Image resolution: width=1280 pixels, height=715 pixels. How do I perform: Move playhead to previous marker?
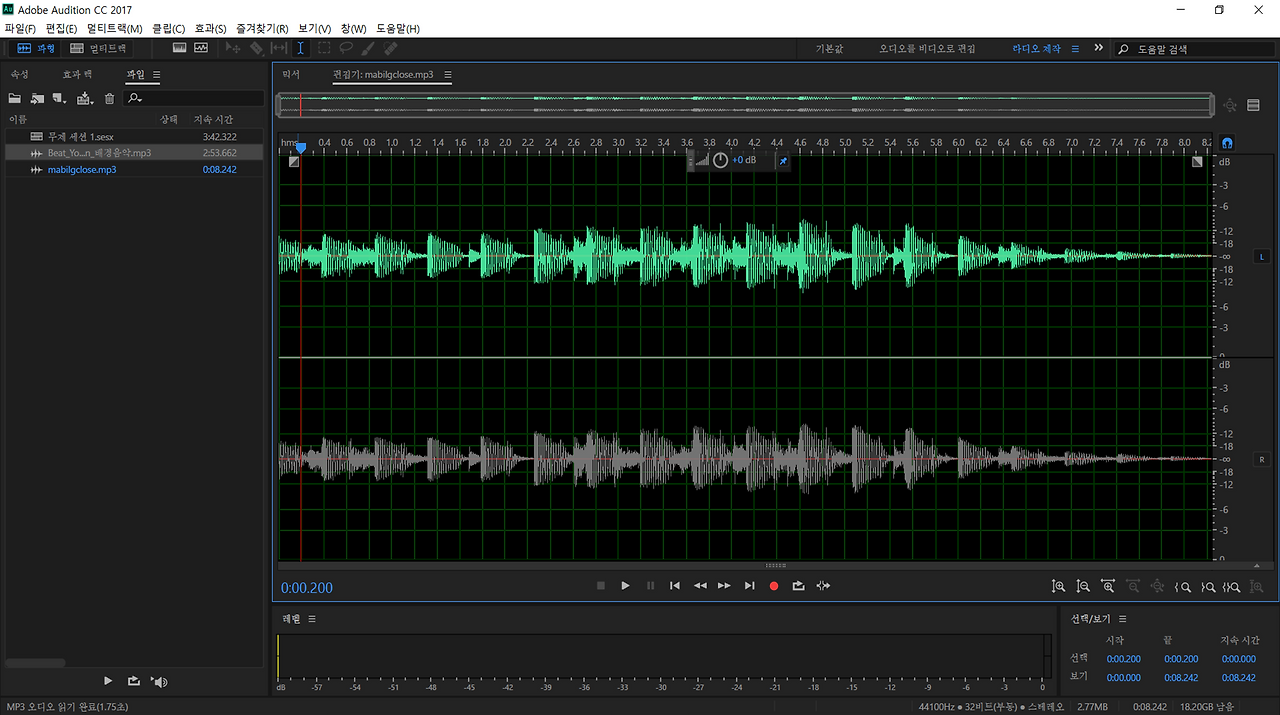(x=675, y=586)
